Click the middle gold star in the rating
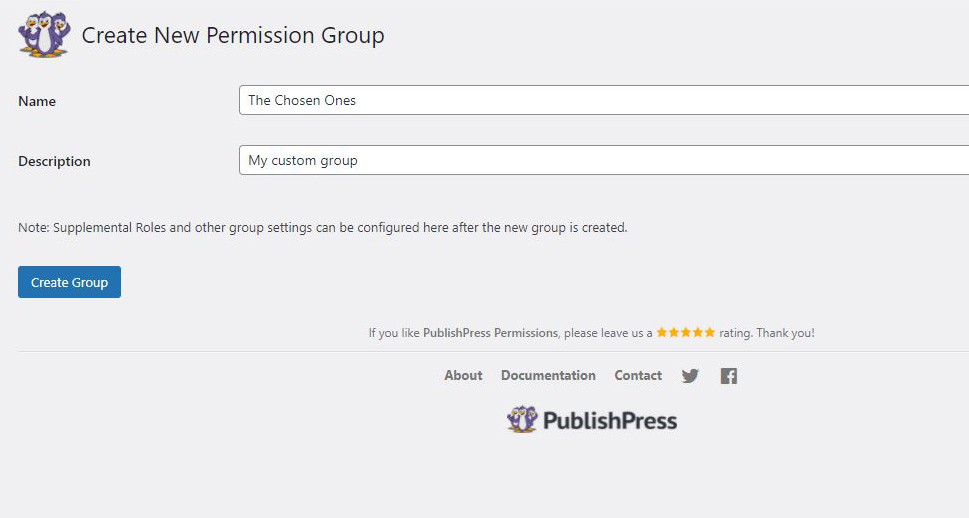 [x=686, y=333]
